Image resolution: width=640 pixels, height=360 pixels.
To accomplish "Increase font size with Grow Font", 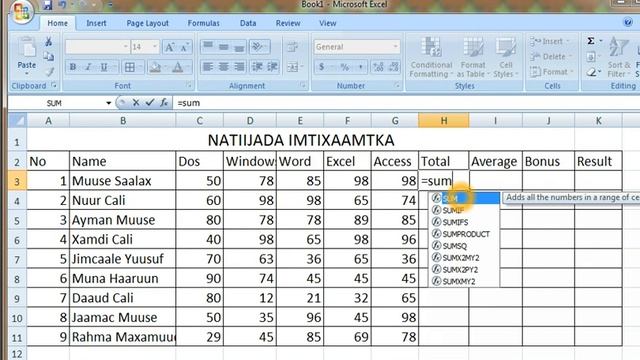I will pos(169,47).
